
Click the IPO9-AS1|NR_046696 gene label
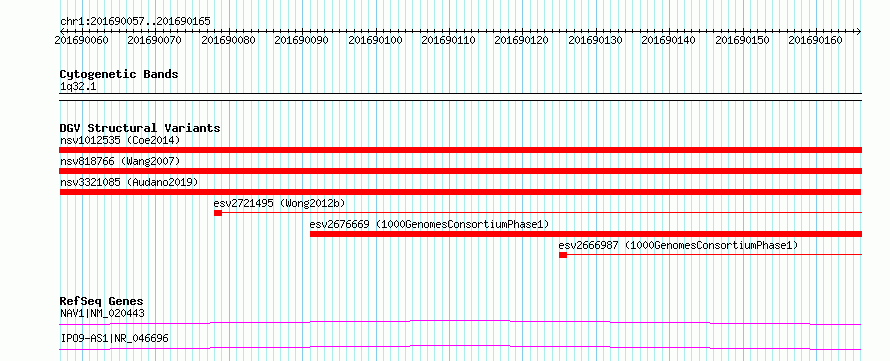click(x=114, y=339)
